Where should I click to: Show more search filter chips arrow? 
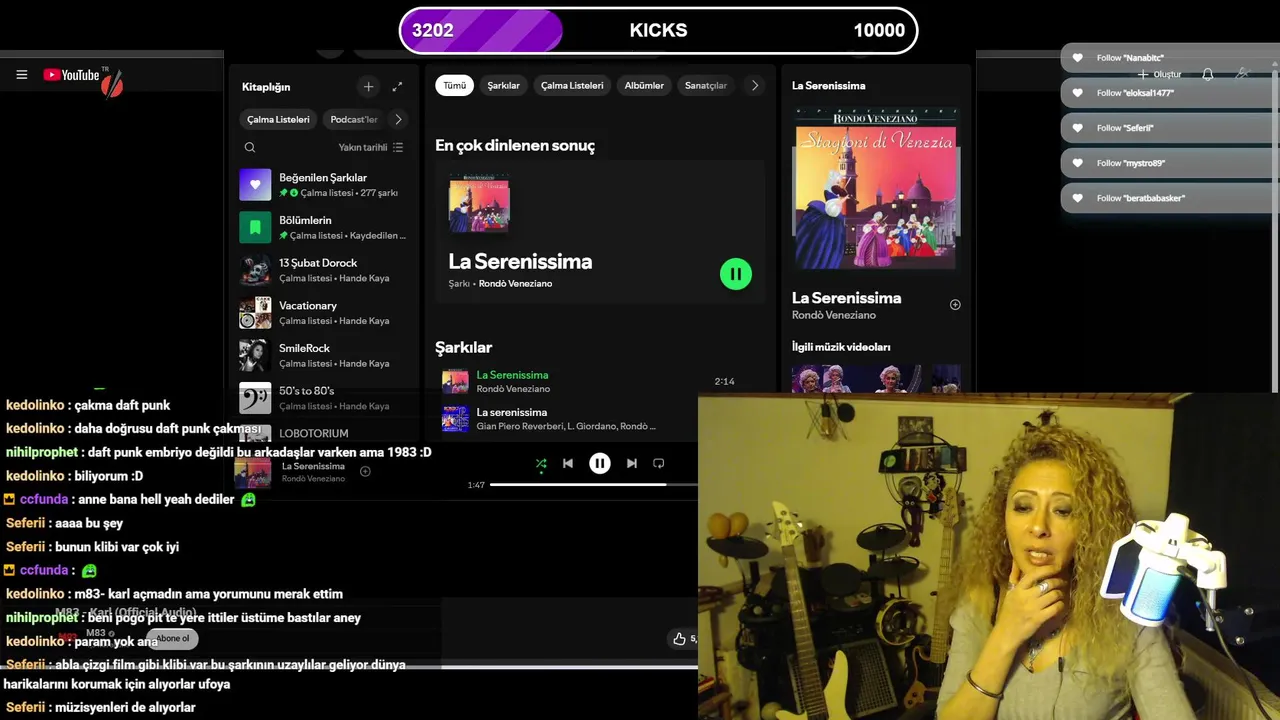[x=755, y=86]
